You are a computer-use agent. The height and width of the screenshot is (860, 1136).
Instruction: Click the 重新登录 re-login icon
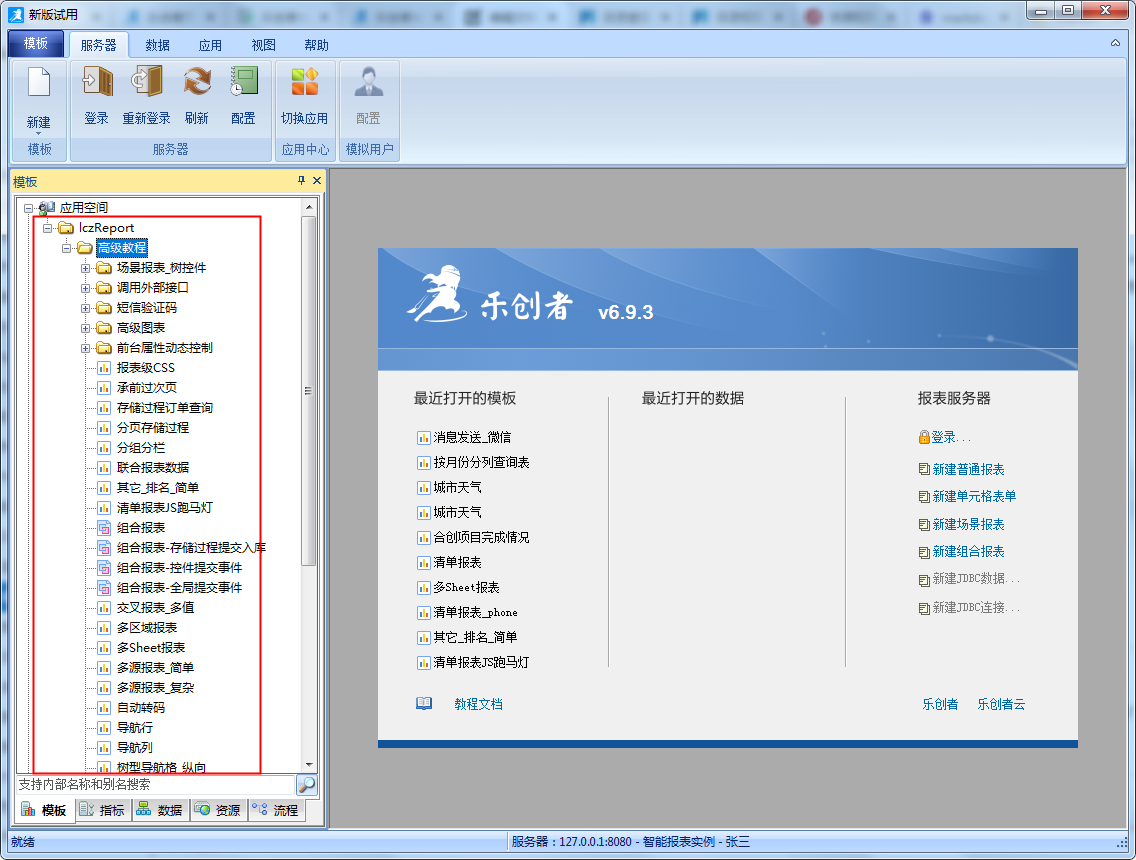(146, 82)
